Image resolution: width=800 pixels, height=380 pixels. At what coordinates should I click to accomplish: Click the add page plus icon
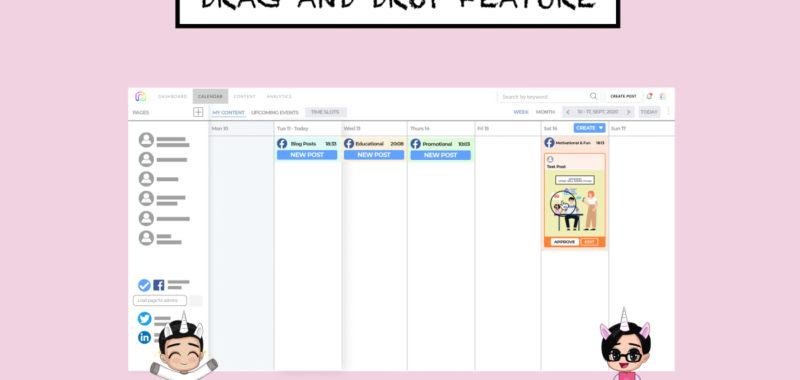(x=198, y=112)
